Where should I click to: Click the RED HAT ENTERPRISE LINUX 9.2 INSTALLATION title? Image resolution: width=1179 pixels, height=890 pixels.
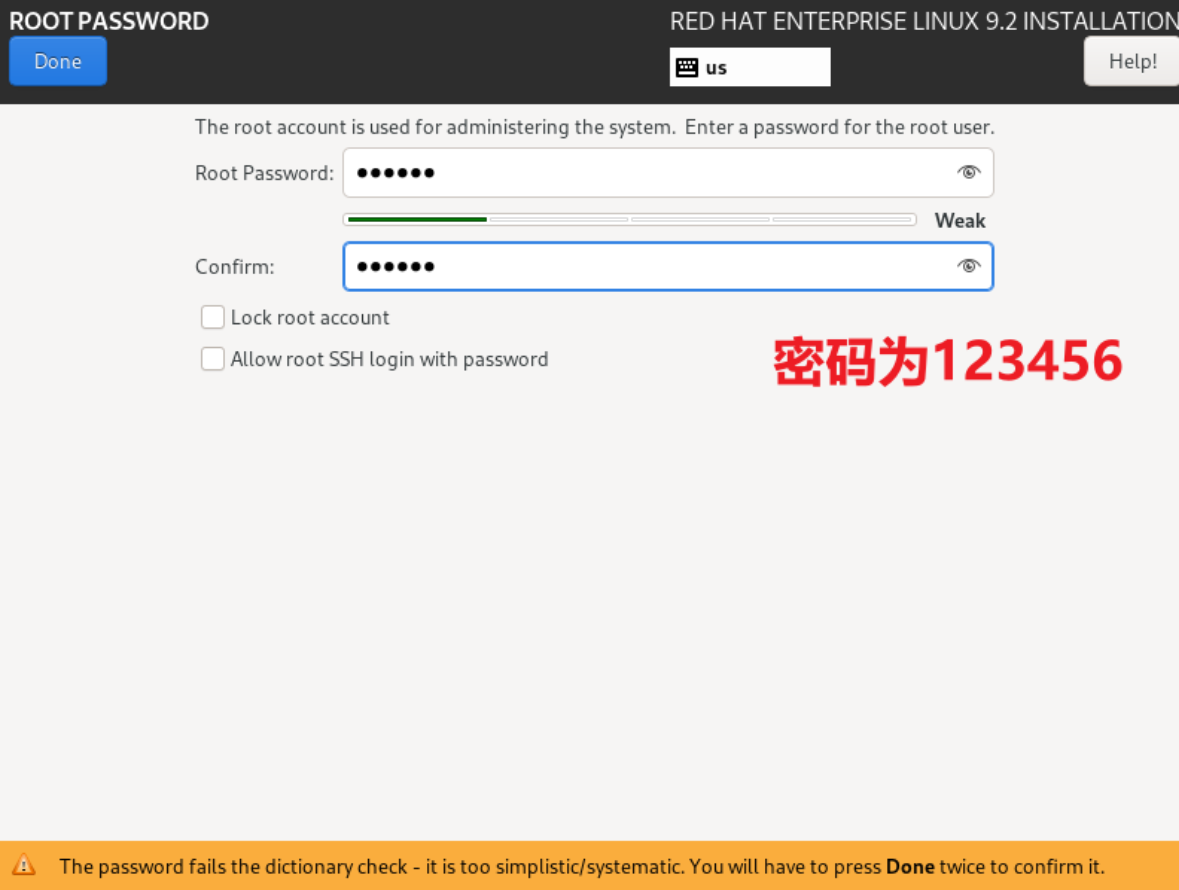(x=924, y=21)
